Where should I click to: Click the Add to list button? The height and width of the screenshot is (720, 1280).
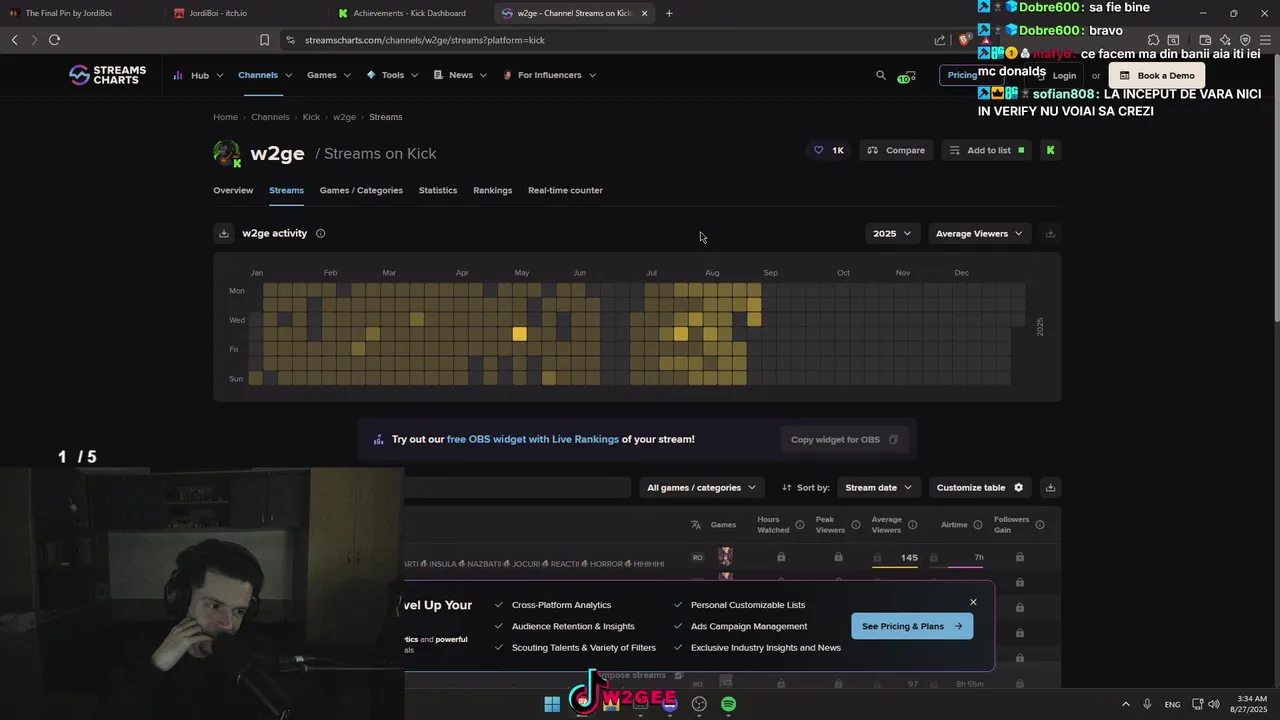tap(986, 150)
